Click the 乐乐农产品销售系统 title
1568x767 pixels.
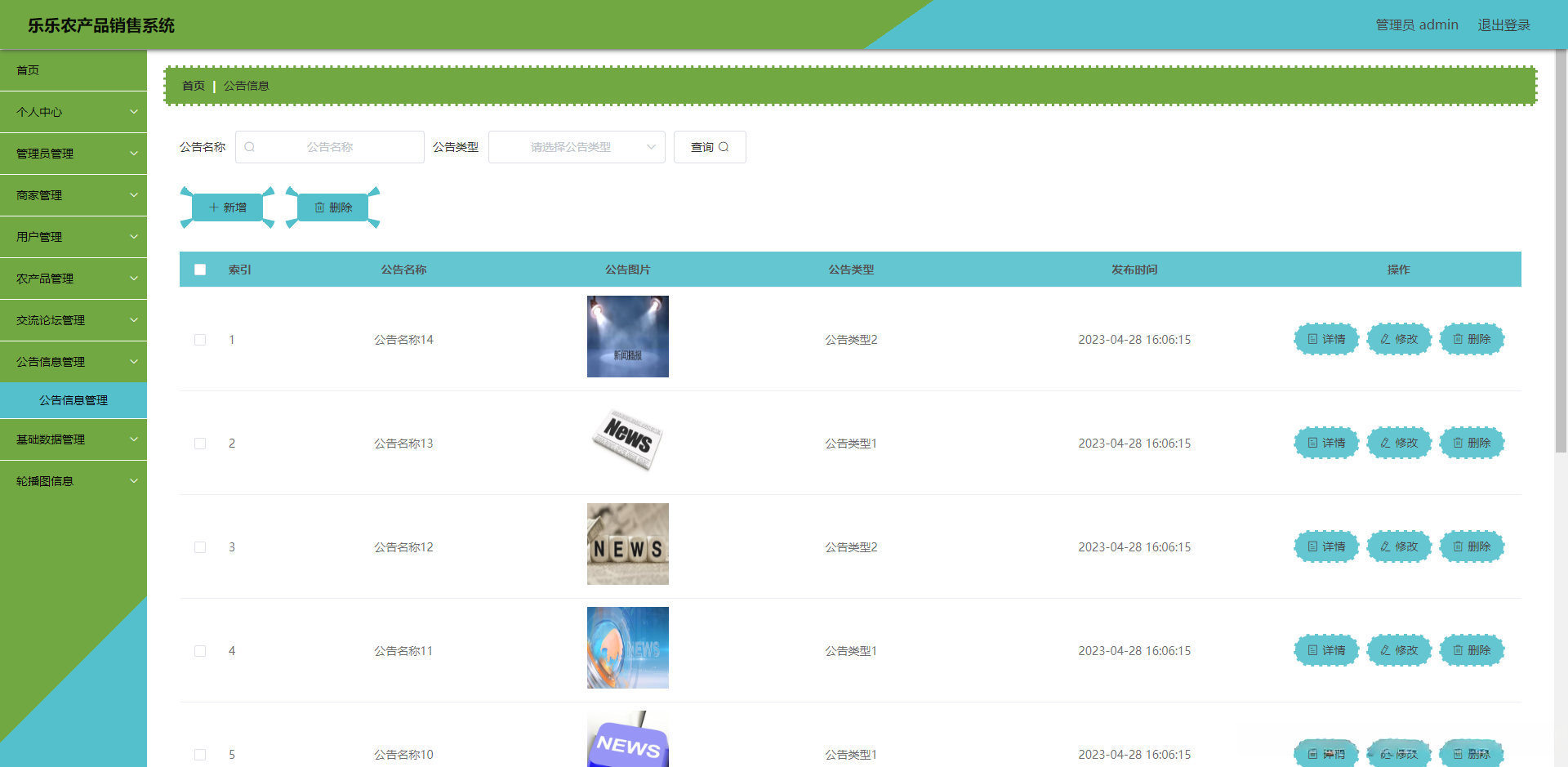(x=101, y=25)
